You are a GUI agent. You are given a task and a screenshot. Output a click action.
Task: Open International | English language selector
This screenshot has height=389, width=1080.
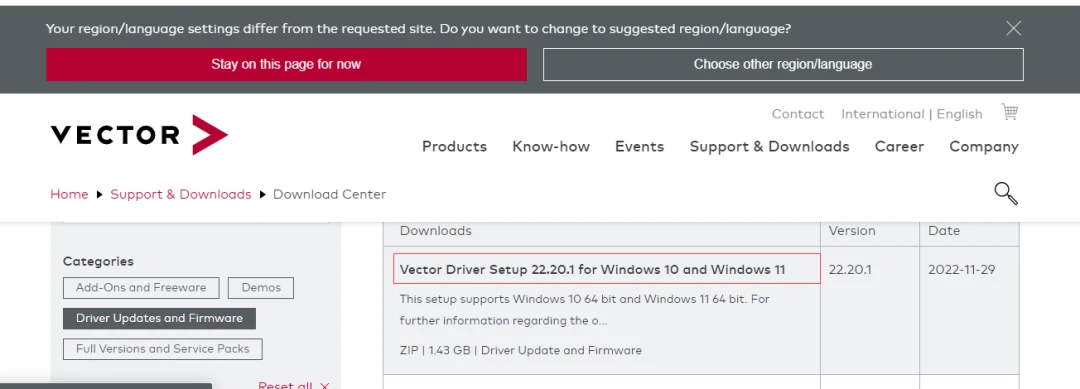pos(911,114)
